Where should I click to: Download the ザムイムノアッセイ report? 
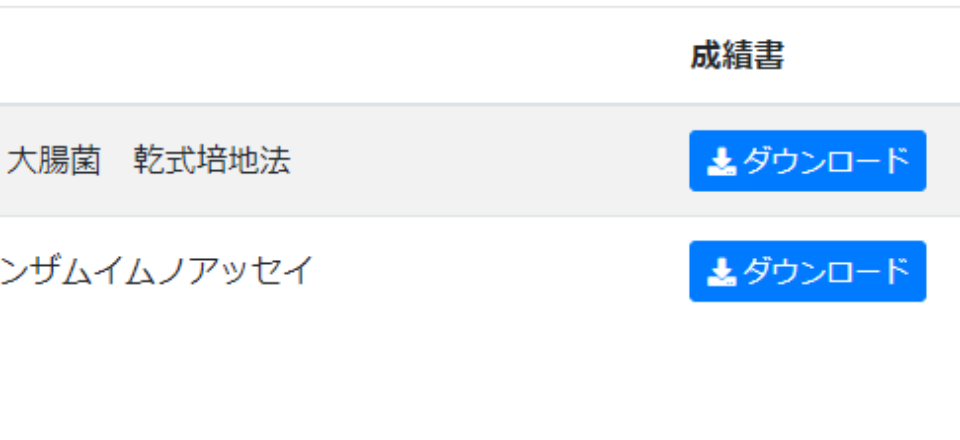pyautogui.click(x=808, y=271)
